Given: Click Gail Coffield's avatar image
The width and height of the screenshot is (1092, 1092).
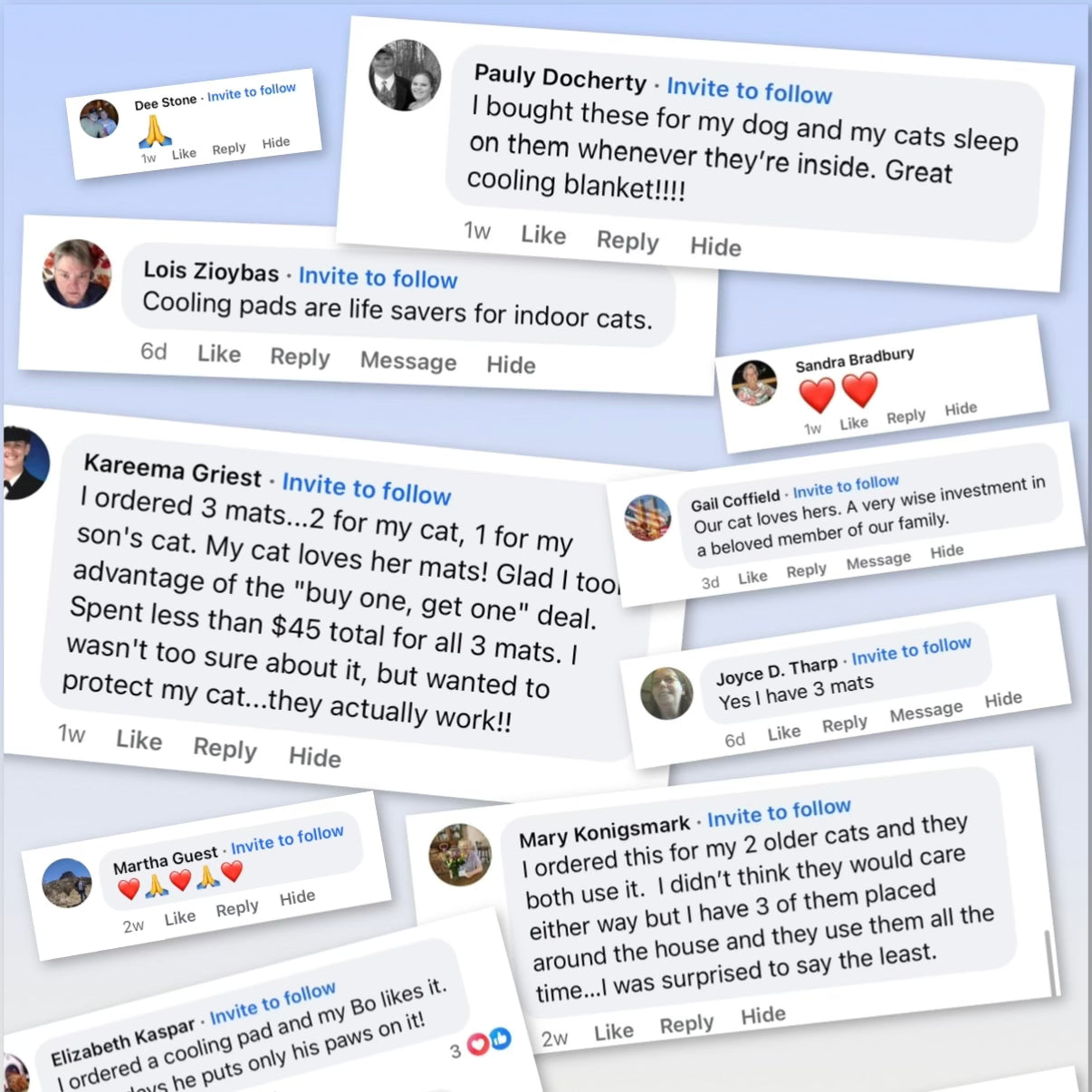Looking at the screenshot, I should (x=648, y=518).
